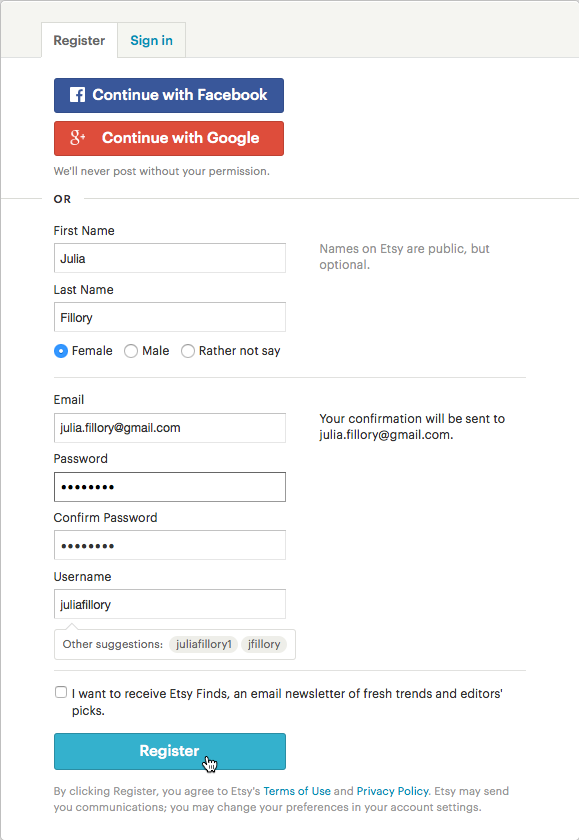Enable the Etsy Finds newsletter checkbox
Viewport: 579px width, 840px height.
point(61,692)
